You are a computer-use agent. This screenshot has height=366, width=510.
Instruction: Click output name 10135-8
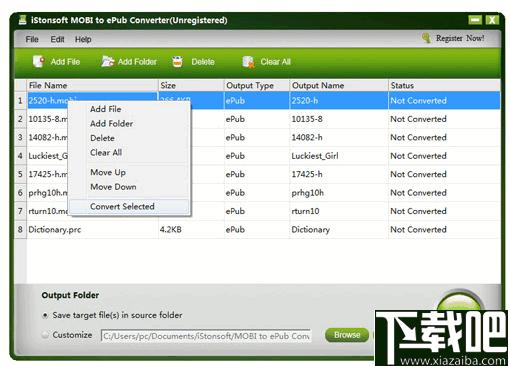pos(307,119)
